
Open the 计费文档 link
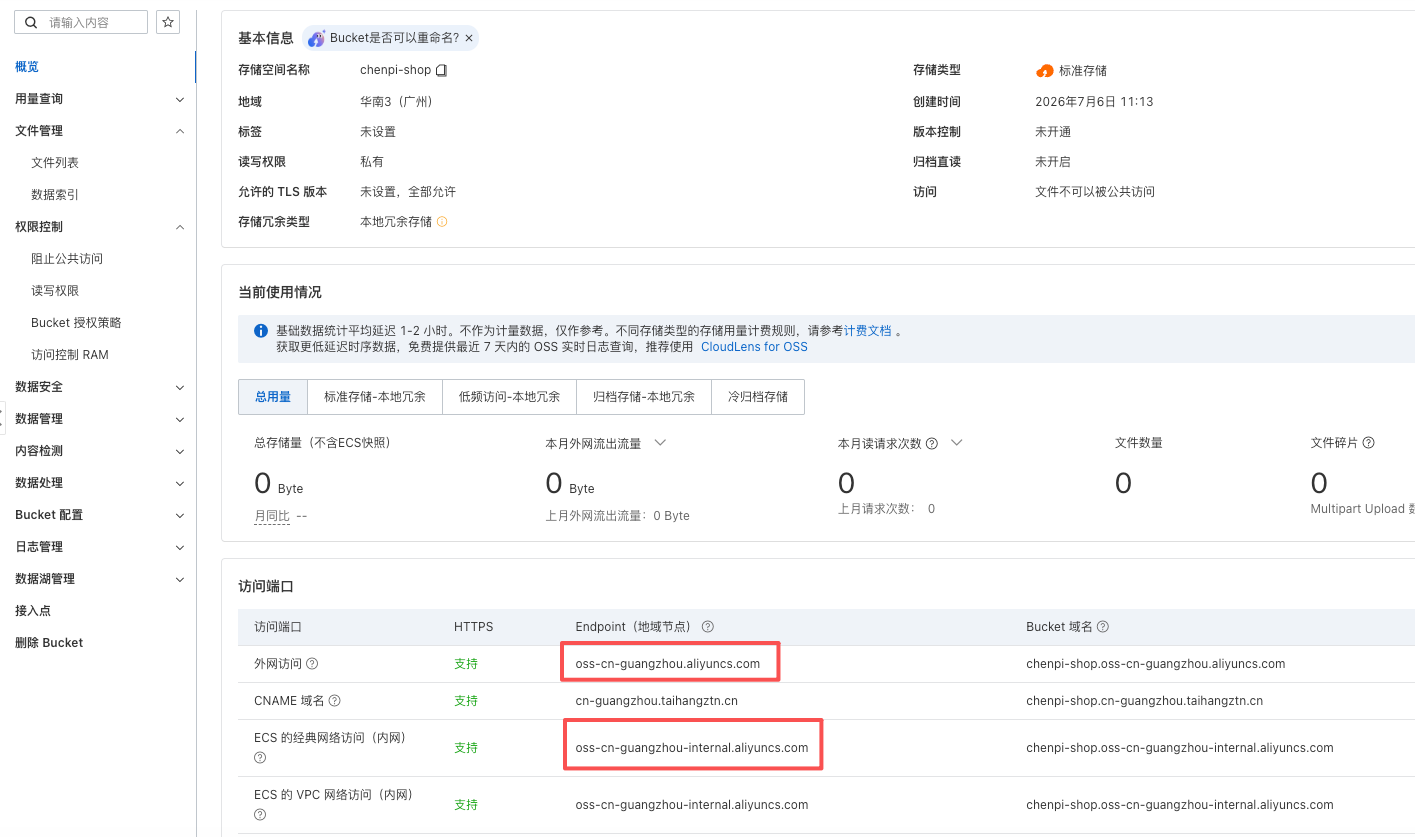tap(868, 330)
